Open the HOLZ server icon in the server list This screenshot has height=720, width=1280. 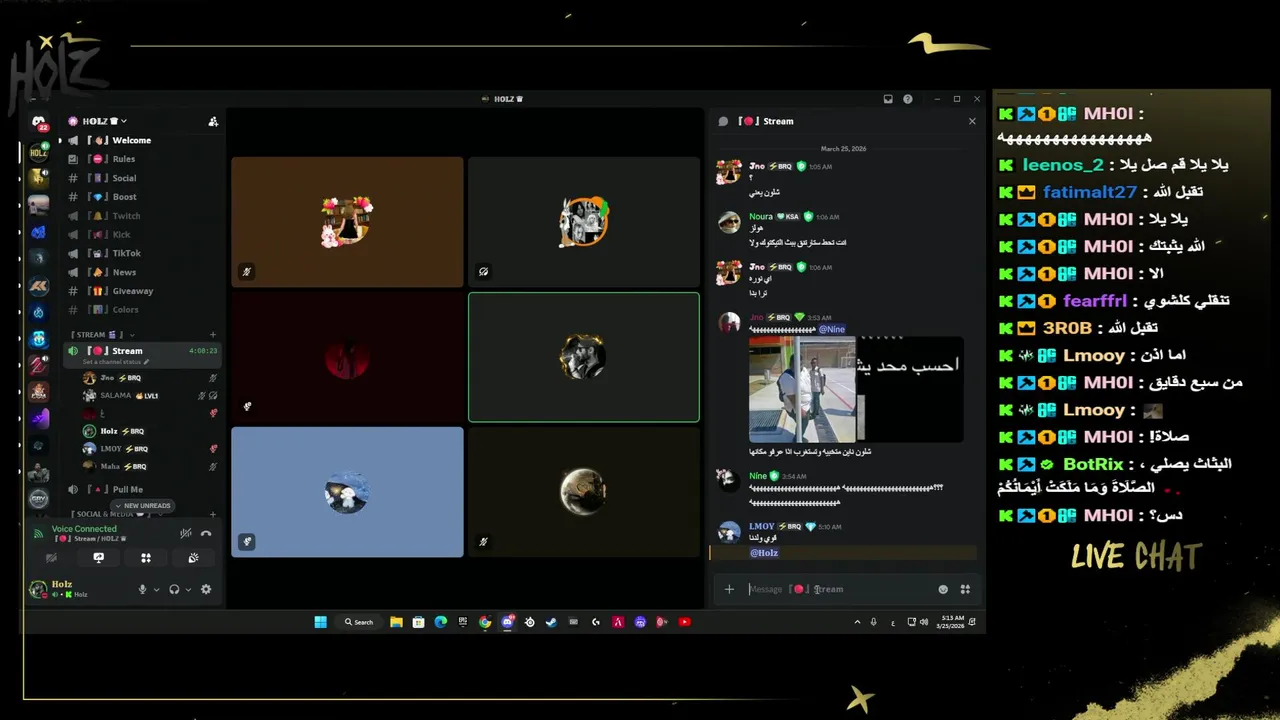pos(39,152)
